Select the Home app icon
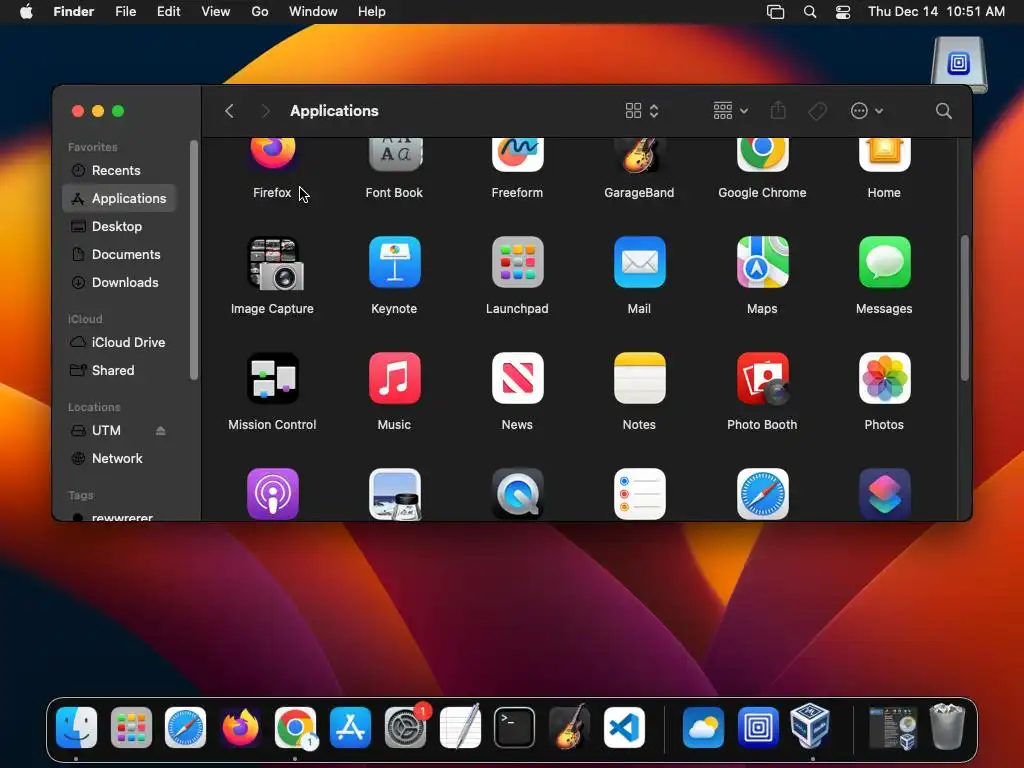Viewport: 1024px width, 768px height. [x=884, y=155]
